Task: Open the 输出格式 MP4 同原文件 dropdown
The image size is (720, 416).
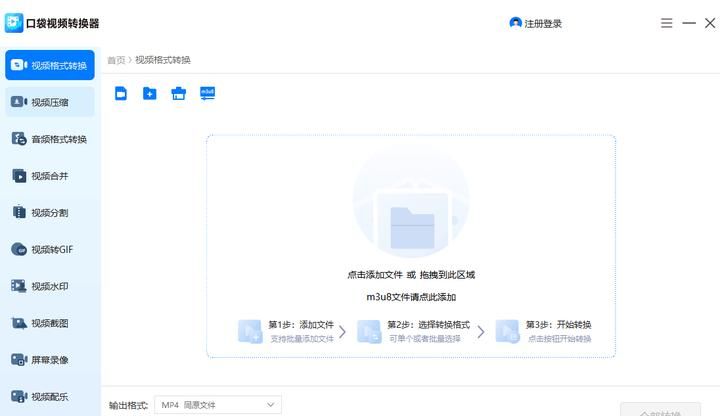Action: tap(218, 405)
